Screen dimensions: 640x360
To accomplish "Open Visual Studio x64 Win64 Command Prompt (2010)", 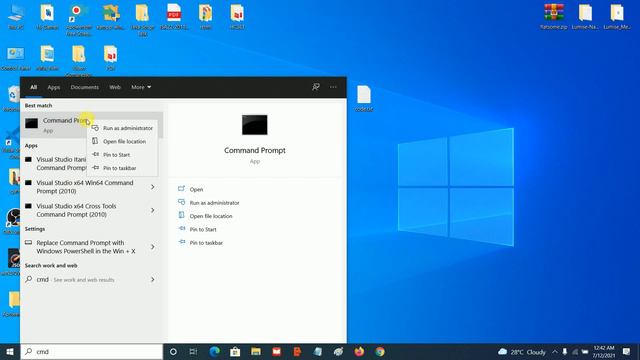I will coord(84,187).
